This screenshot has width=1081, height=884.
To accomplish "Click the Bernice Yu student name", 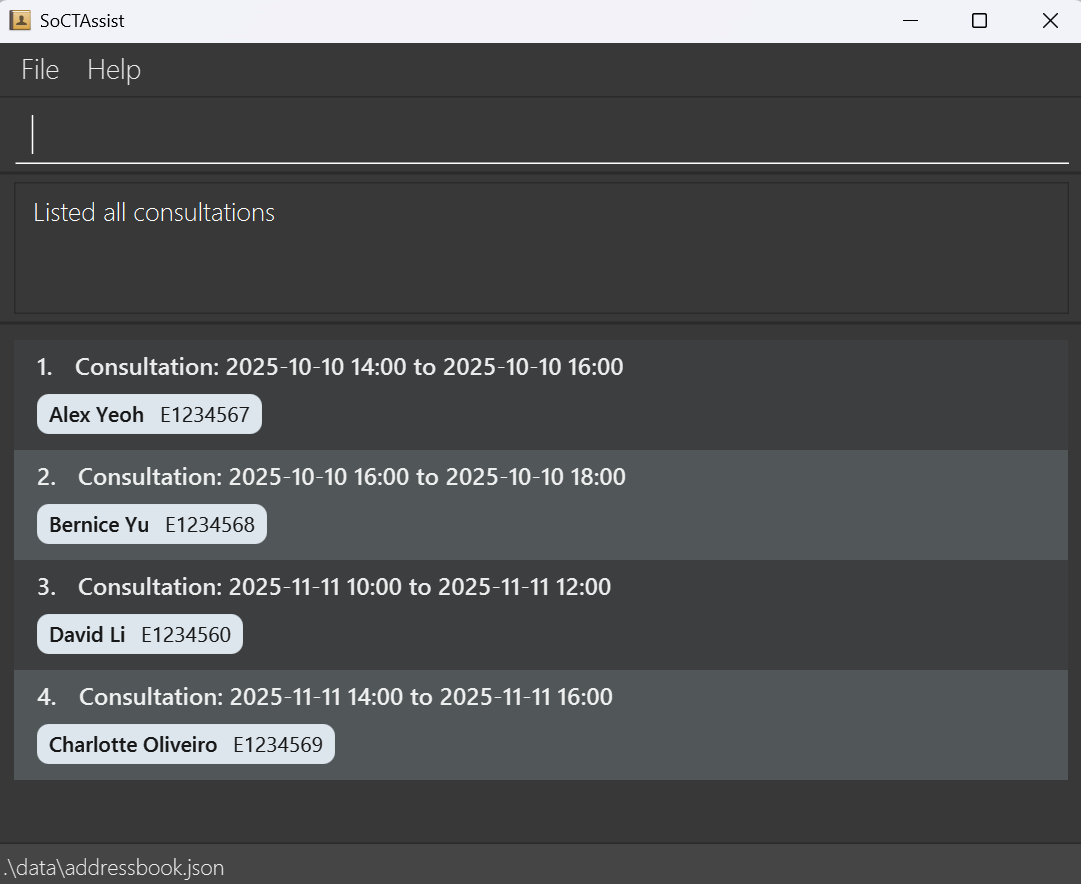I will point(99,525).
